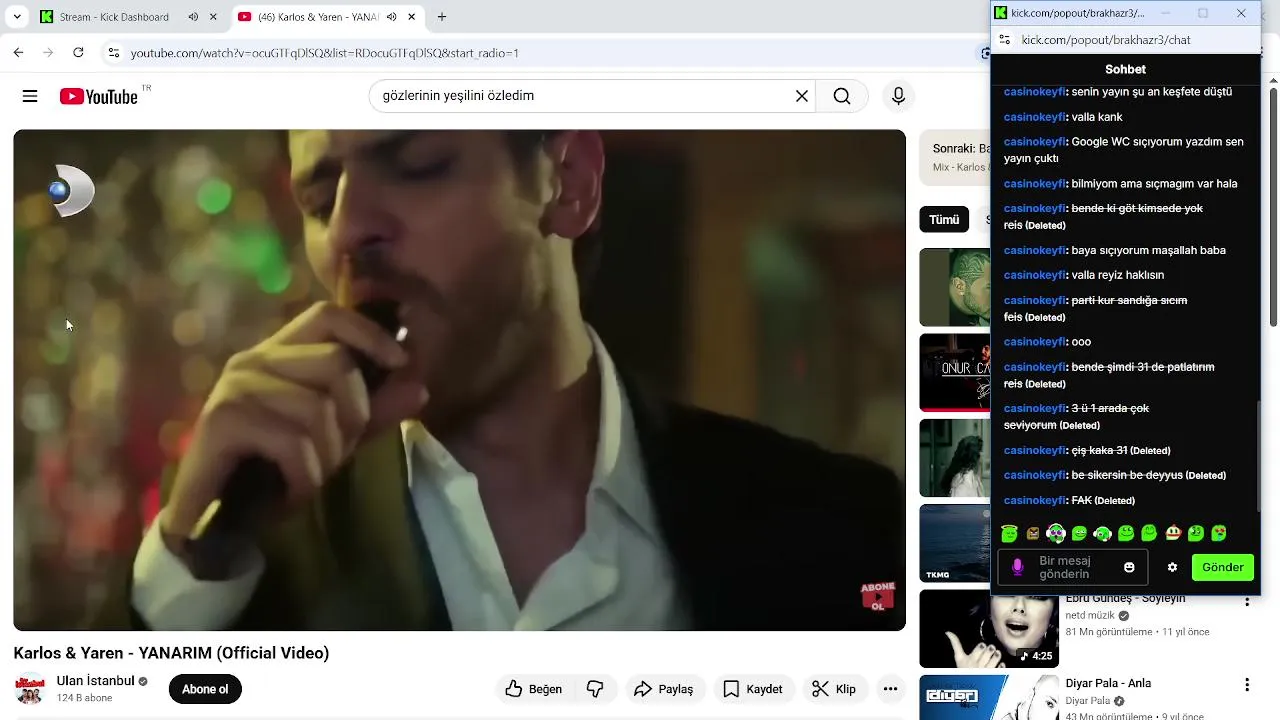Click the Sohbet chat header
The height and width of the screenshot is (720, 1280).
tap(1125, 69)
